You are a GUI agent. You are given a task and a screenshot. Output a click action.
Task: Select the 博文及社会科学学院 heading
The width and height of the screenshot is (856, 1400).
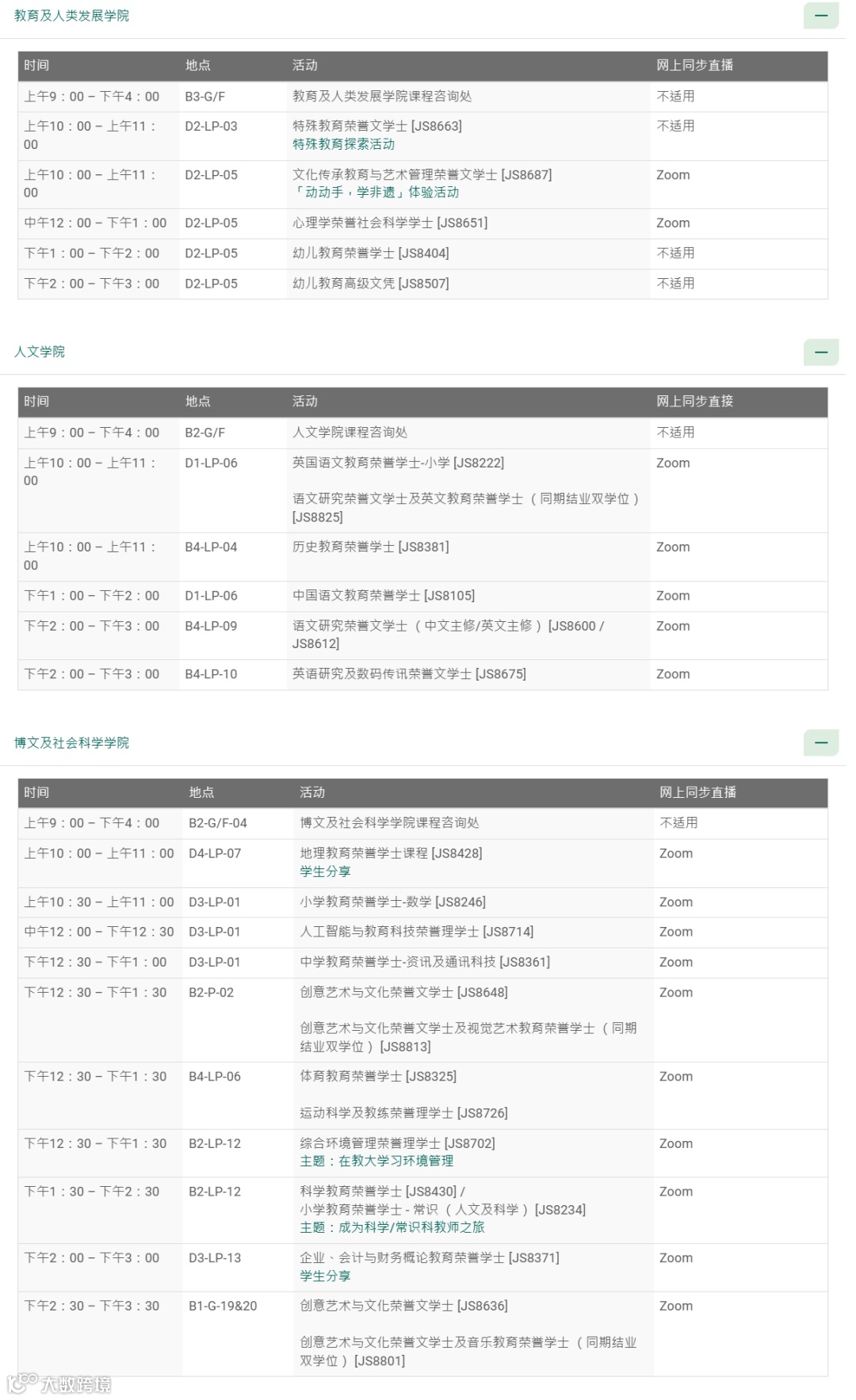(x=71, y=742)
